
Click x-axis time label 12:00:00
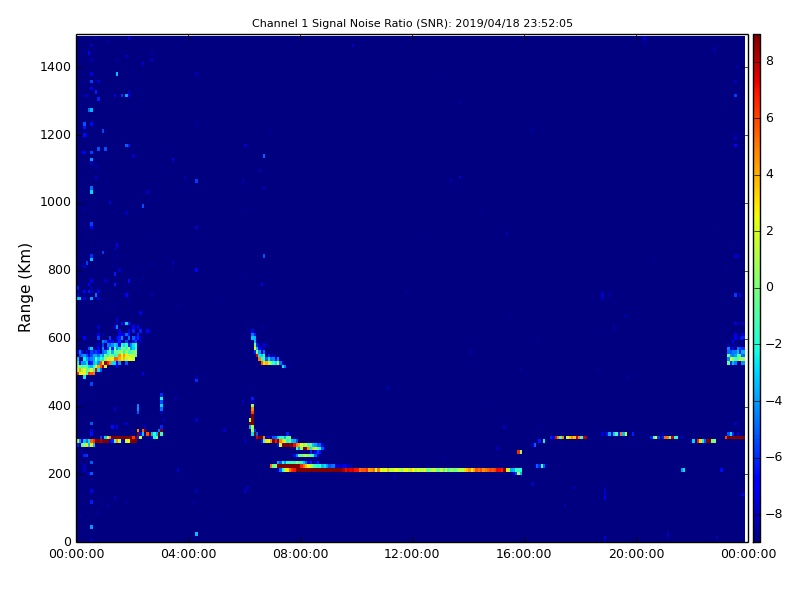coord(412,554)
